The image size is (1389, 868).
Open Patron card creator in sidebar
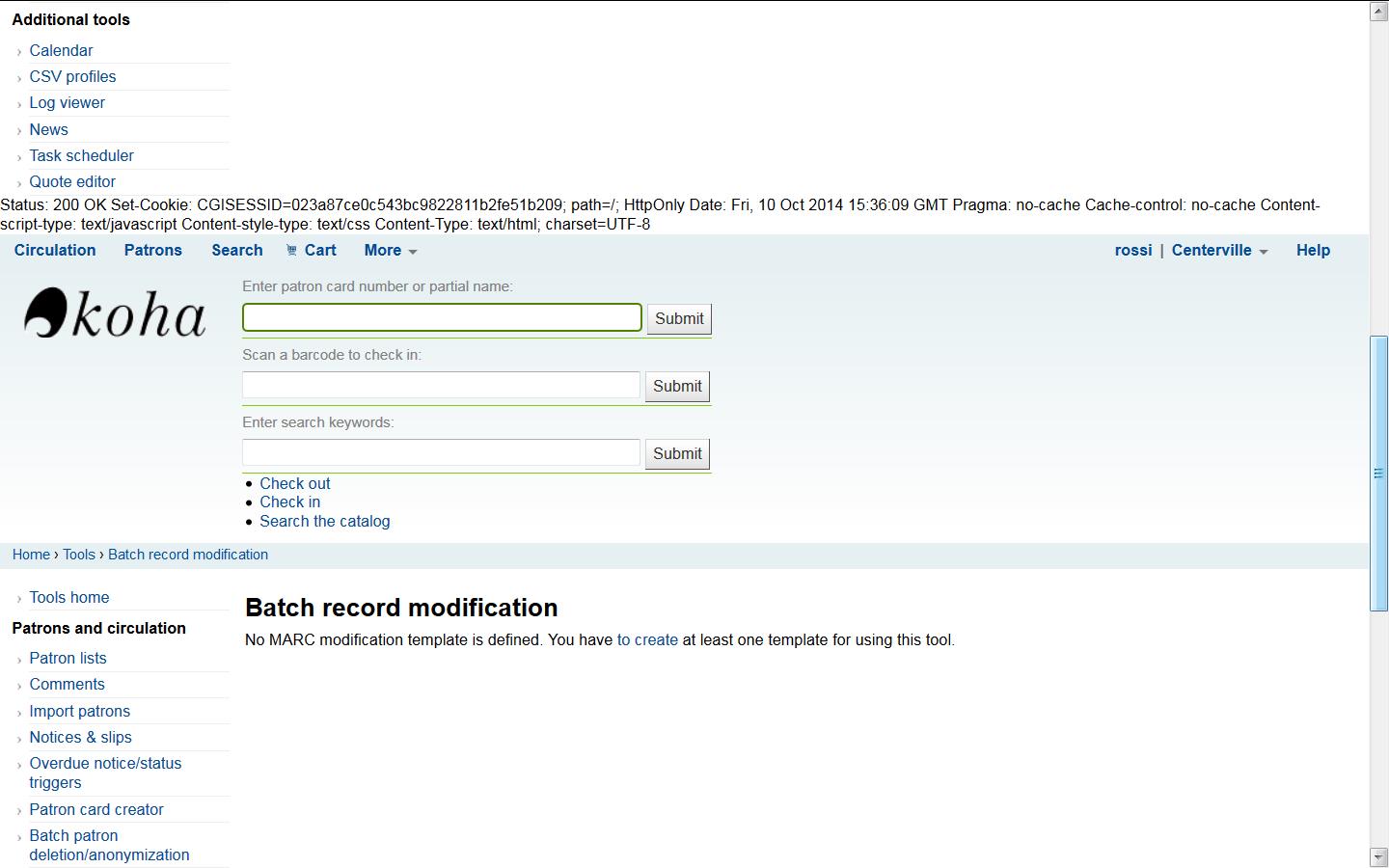[x=96, y=809]
